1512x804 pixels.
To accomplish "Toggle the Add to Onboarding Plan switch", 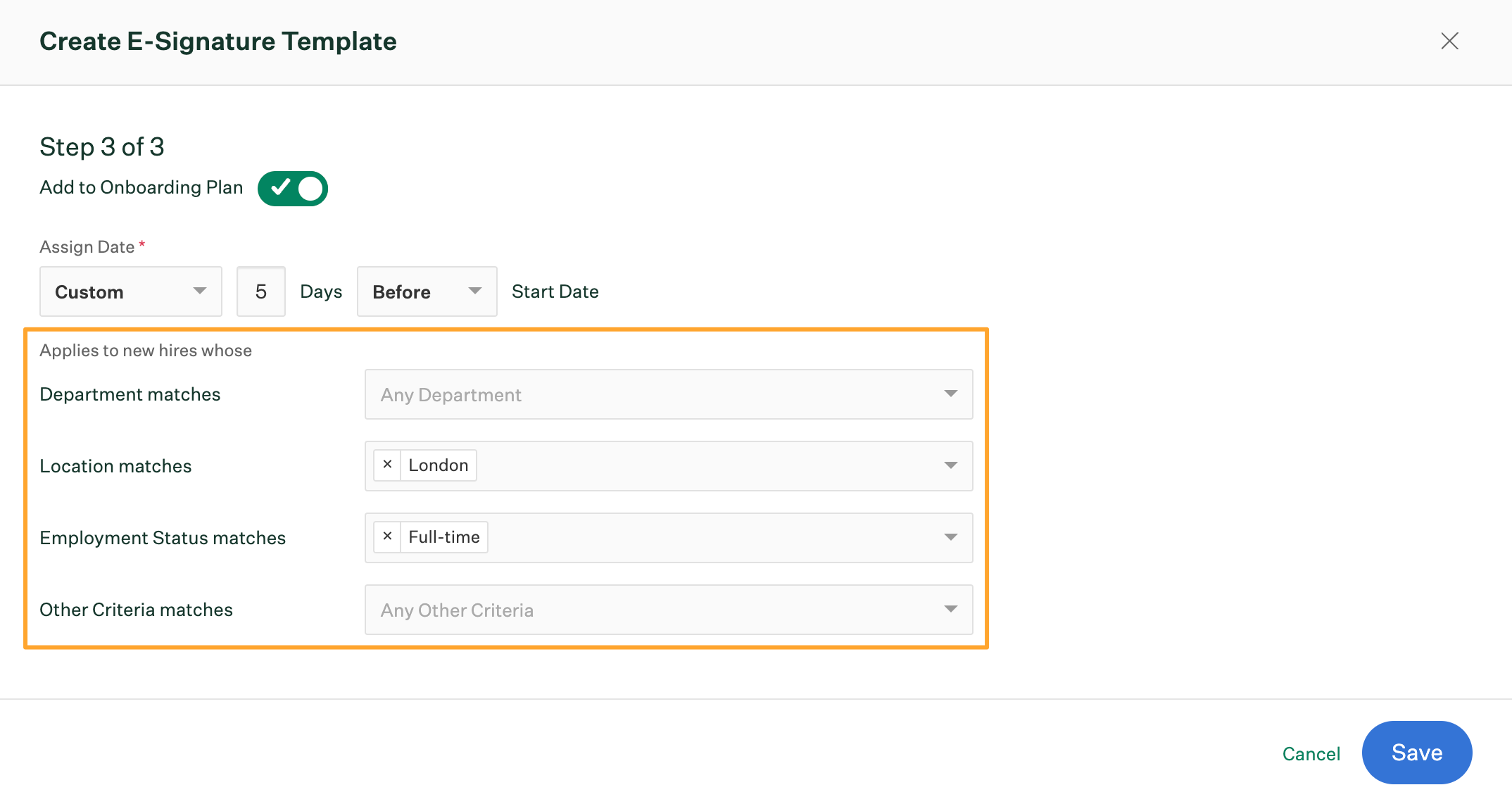I will point(293,188).
